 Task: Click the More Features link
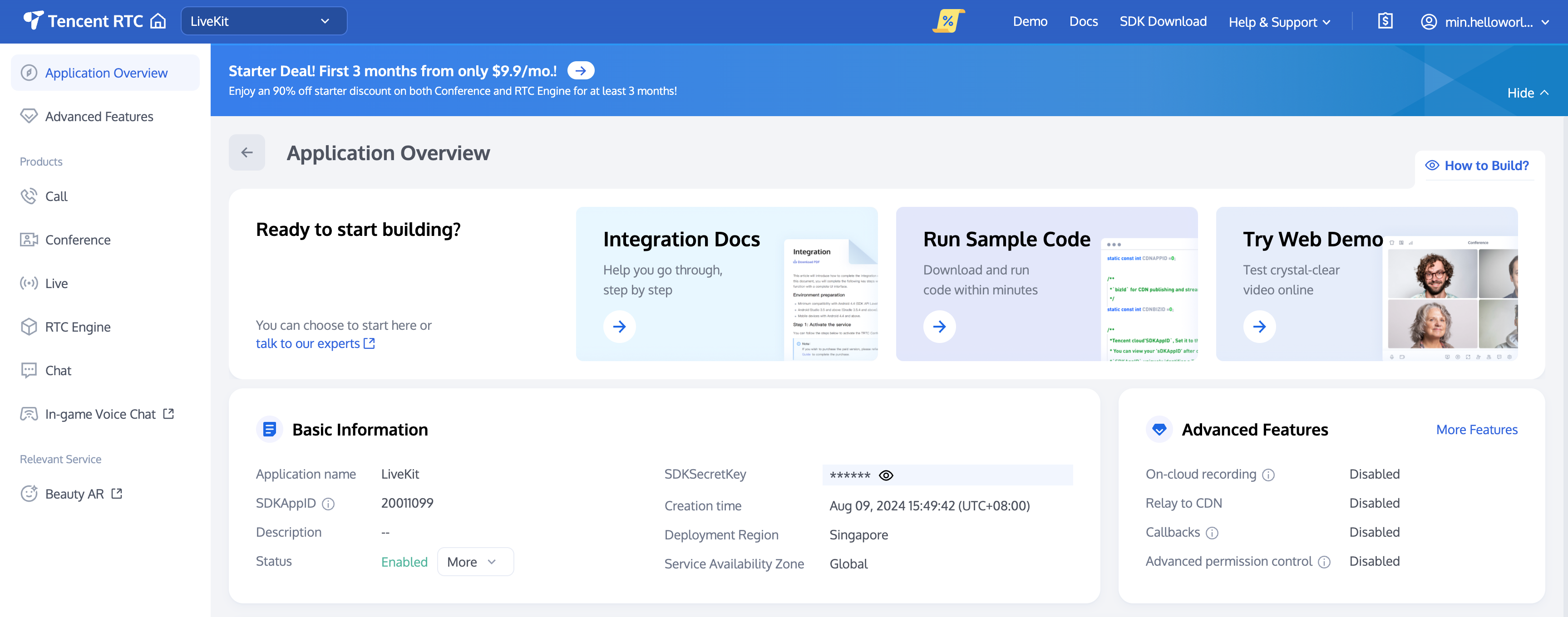coord(1476,430)
